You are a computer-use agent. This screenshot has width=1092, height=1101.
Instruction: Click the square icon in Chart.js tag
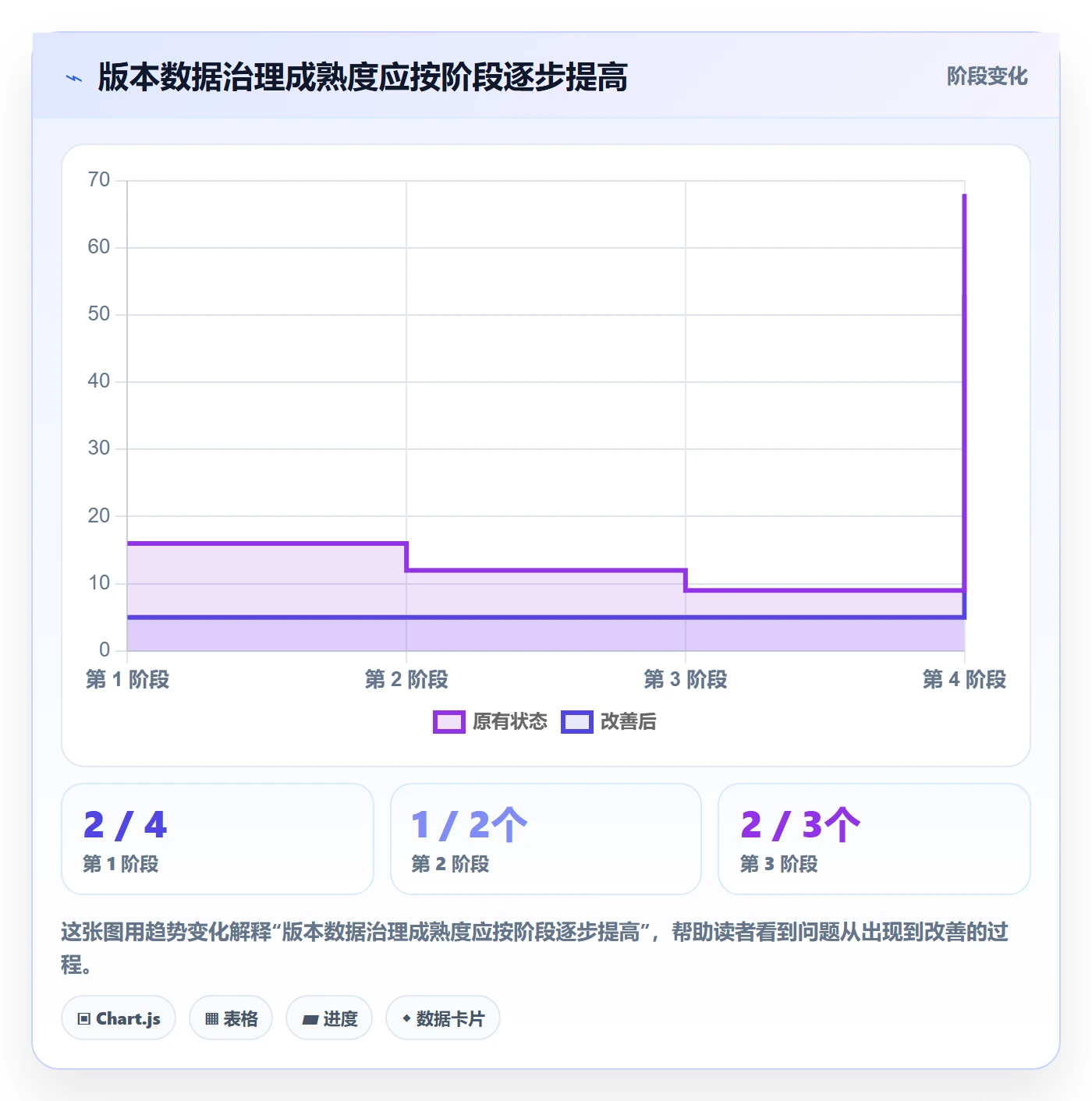pos(84,1019)
